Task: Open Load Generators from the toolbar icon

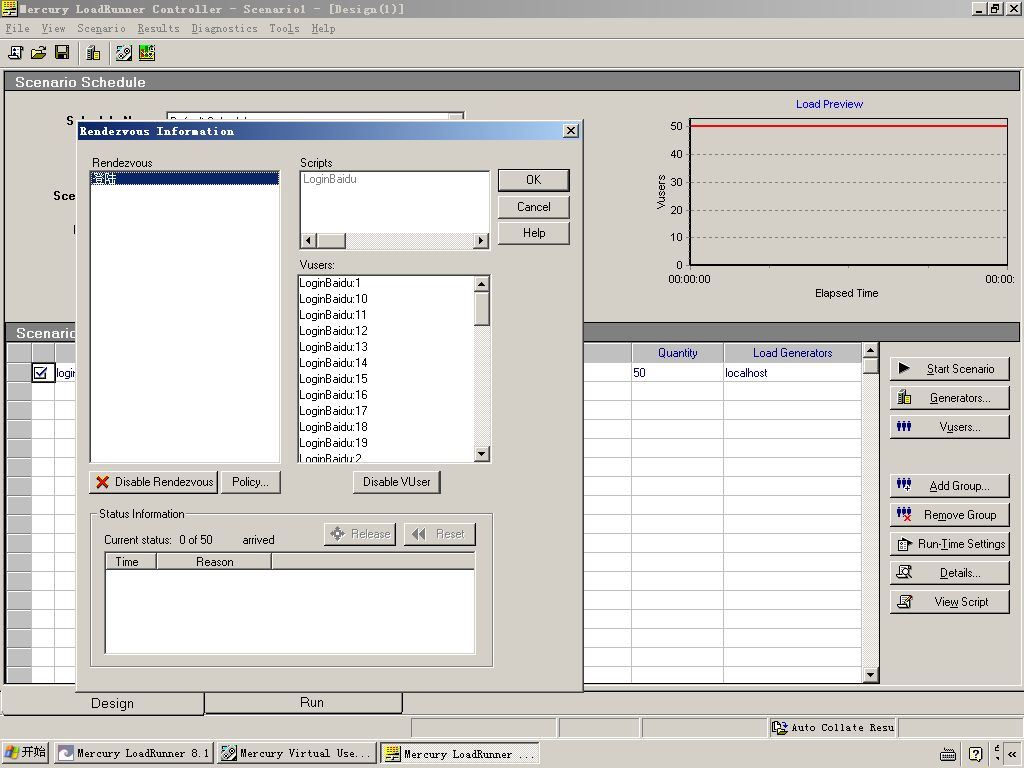Action: point(93,53)
